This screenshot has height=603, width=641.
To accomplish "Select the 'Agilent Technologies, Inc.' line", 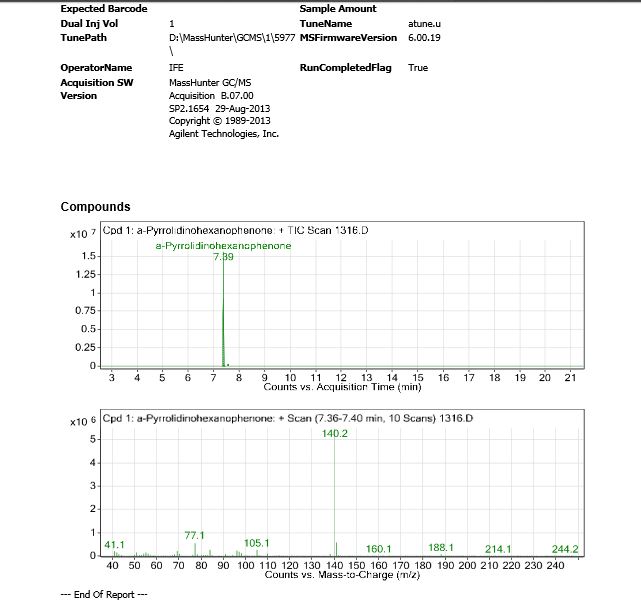I will (224, 134).
